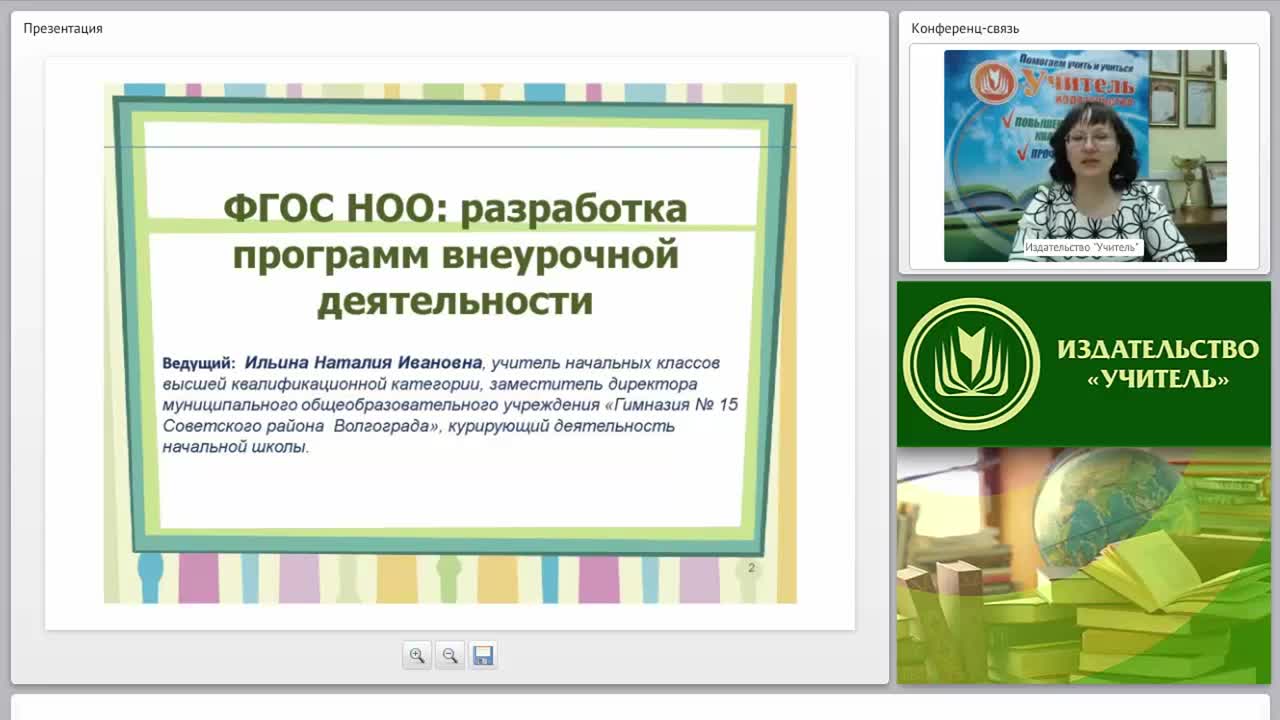
Task: Click the webcam caption Издательство "Учитель"
Action: pos(1082,247)
